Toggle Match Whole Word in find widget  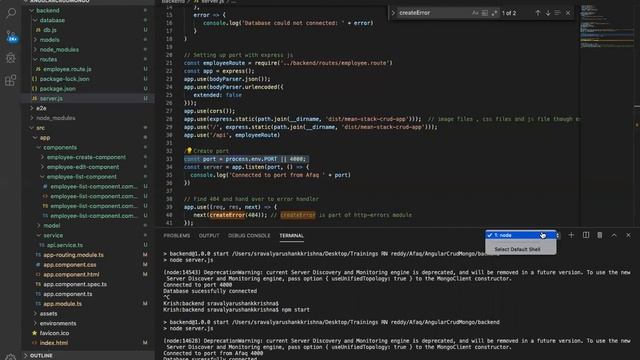click(484, 13)
